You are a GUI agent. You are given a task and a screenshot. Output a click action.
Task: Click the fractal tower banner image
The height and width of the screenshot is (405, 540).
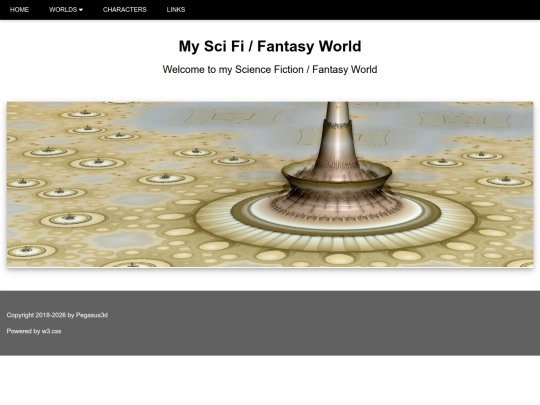click(270, 184)
